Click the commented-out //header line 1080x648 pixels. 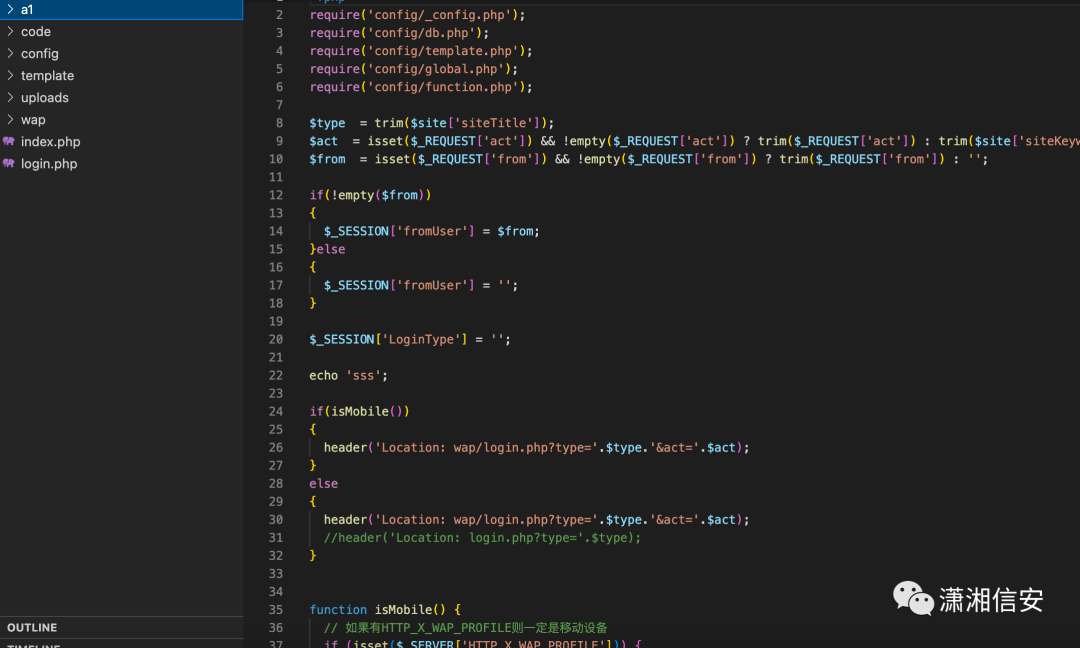tap(482, 537)
